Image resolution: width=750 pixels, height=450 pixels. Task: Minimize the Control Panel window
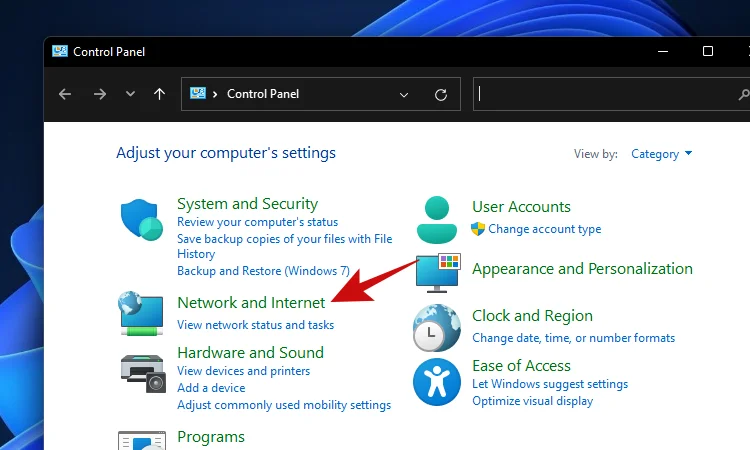(x=663, y=51)
